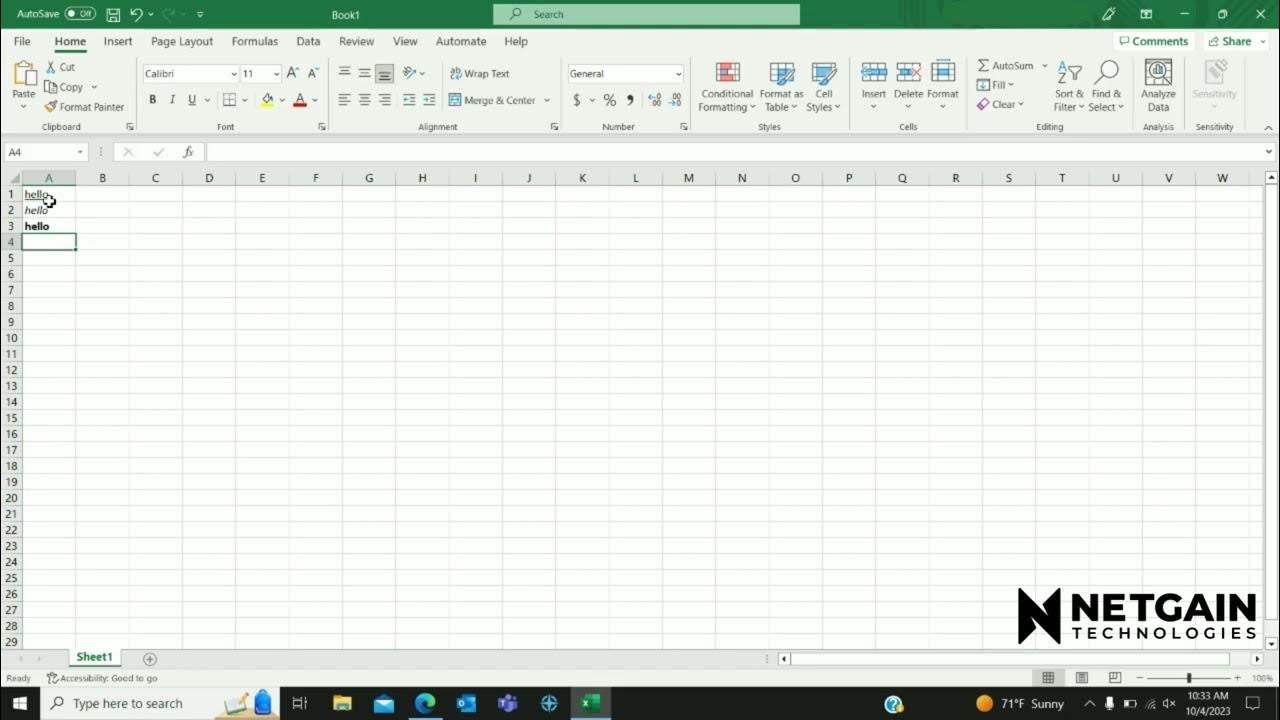Image resolution: width=1280 pixels, height=720 pixels.
Task: Toggle the Underline formatting
Action: pyautogui.click(x=190, y=100)
